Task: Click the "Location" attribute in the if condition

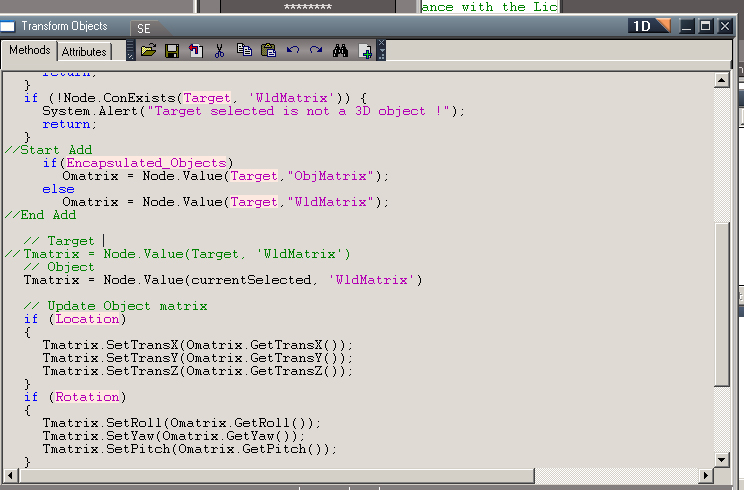Action: (x=87, y=319)
